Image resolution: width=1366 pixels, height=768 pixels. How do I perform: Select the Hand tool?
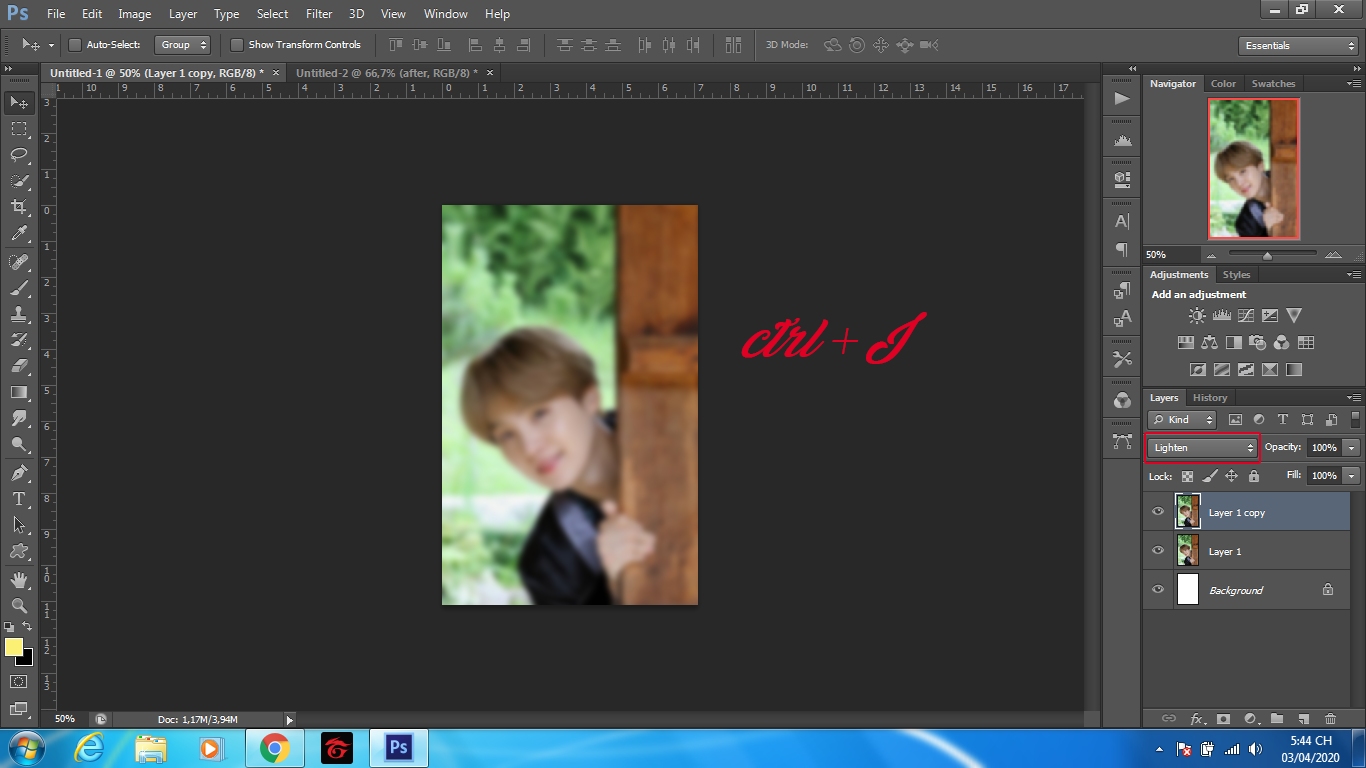point(19,579)
